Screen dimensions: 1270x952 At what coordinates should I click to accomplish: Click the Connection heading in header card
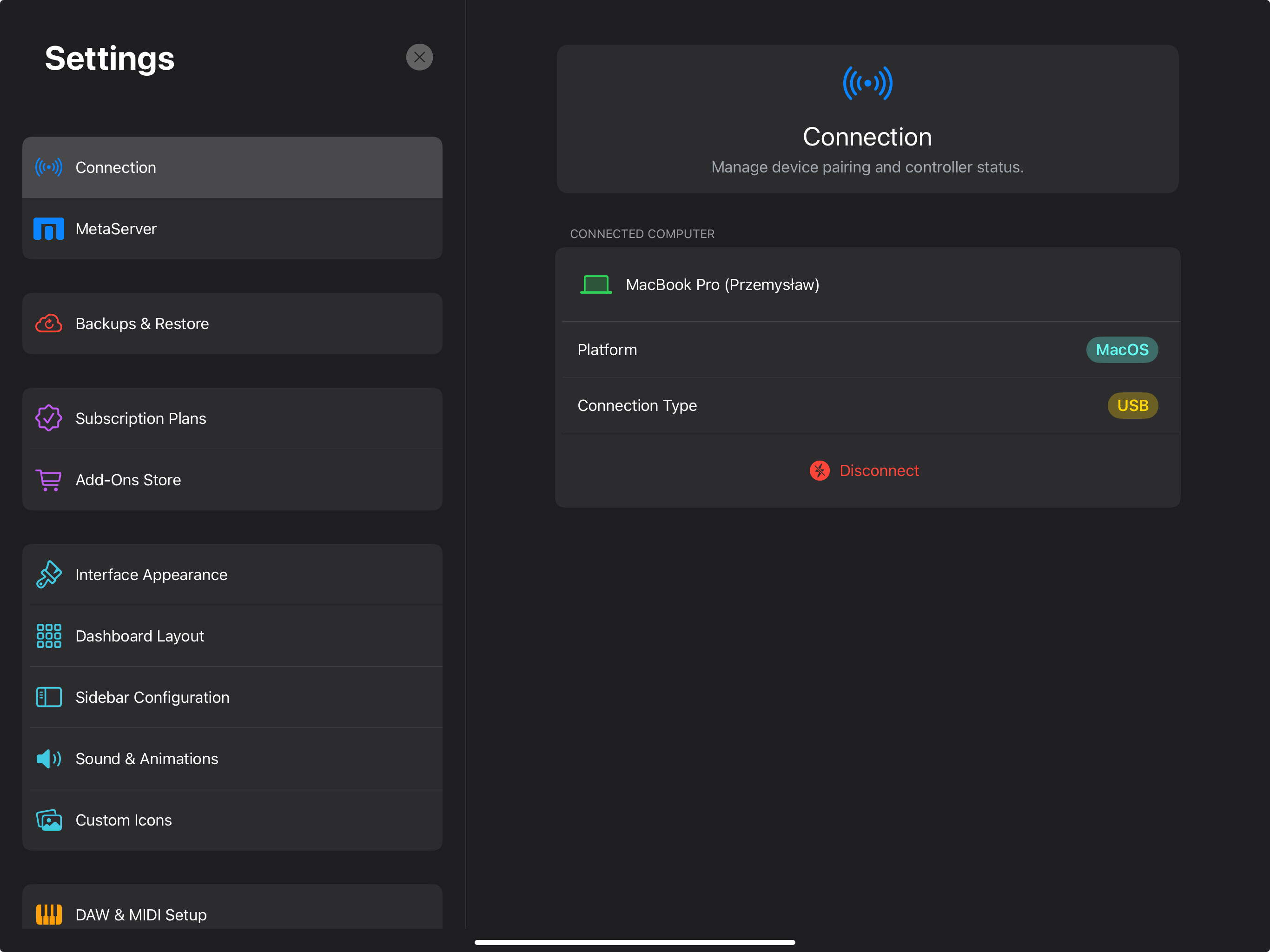pyautogui.click(x=867, y=137)
